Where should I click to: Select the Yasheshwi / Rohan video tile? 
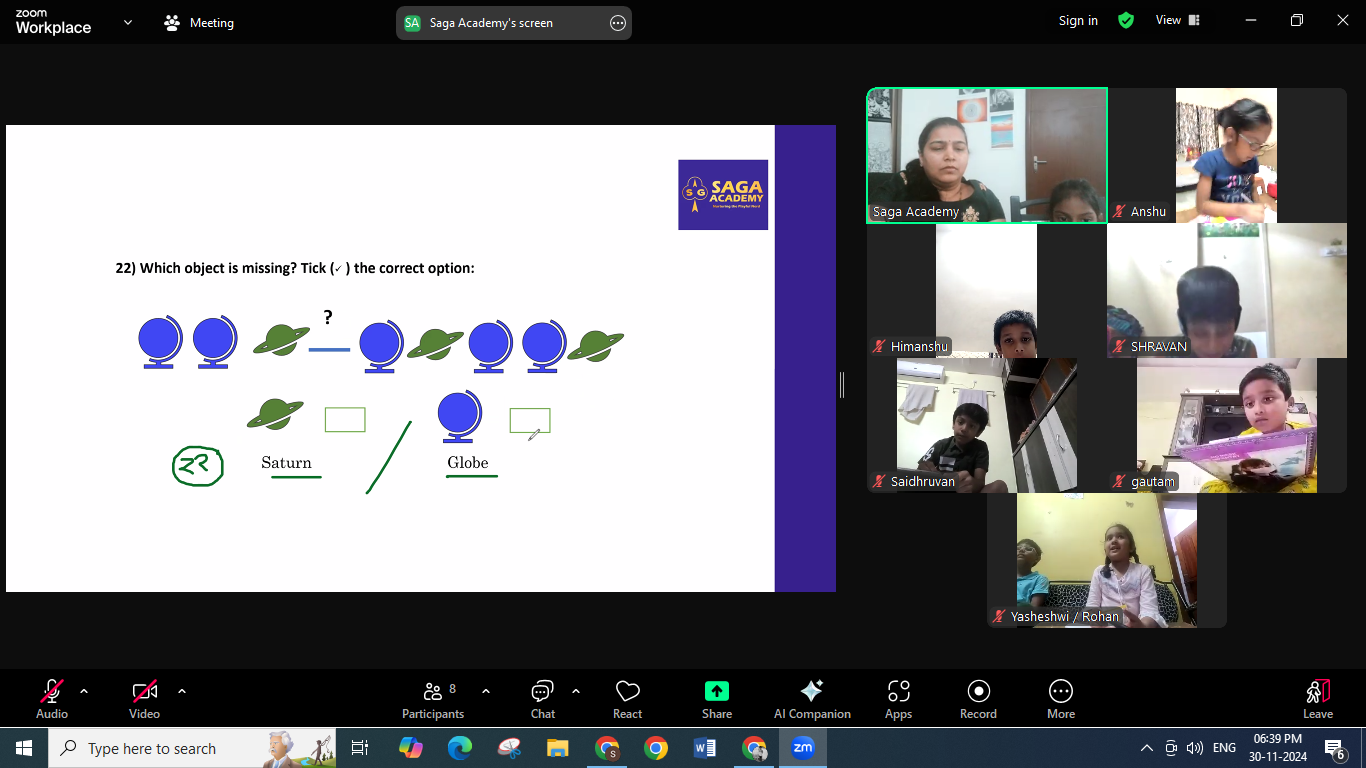click(x=1106, y=560)
